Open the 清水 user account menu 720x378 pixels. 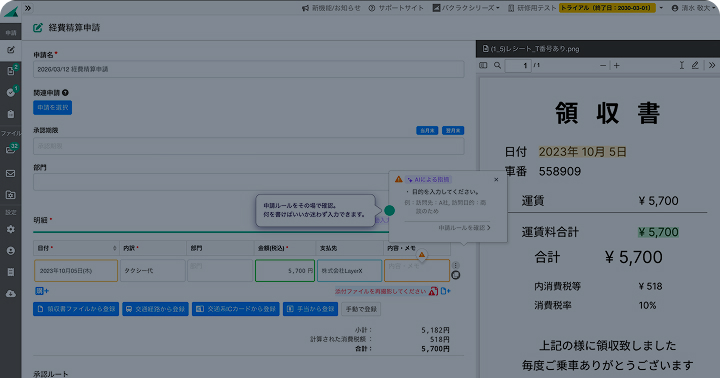pyautogui.click(x=694, y=8)
